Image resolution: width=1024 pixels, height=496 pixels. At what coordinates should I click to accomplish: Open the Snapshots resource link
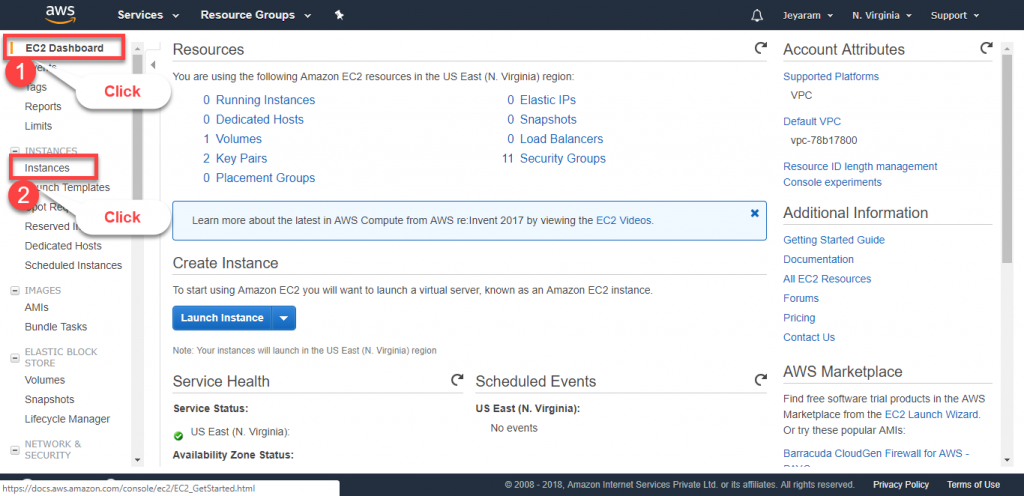[x=549, y=119]
